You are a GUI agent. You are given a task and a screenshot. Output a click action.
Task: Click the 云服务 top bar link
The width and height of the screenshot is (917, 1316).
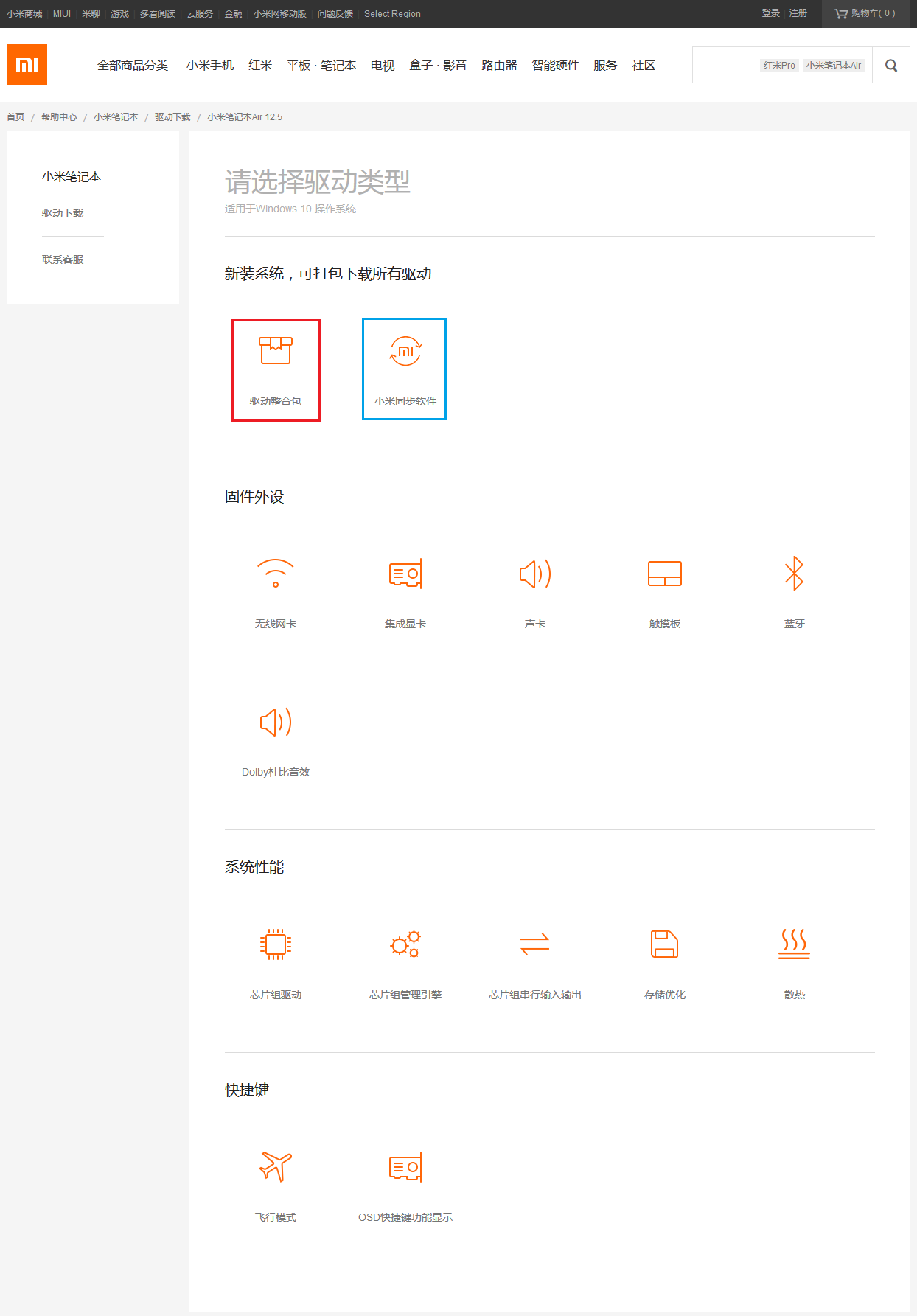coord(200,14)
